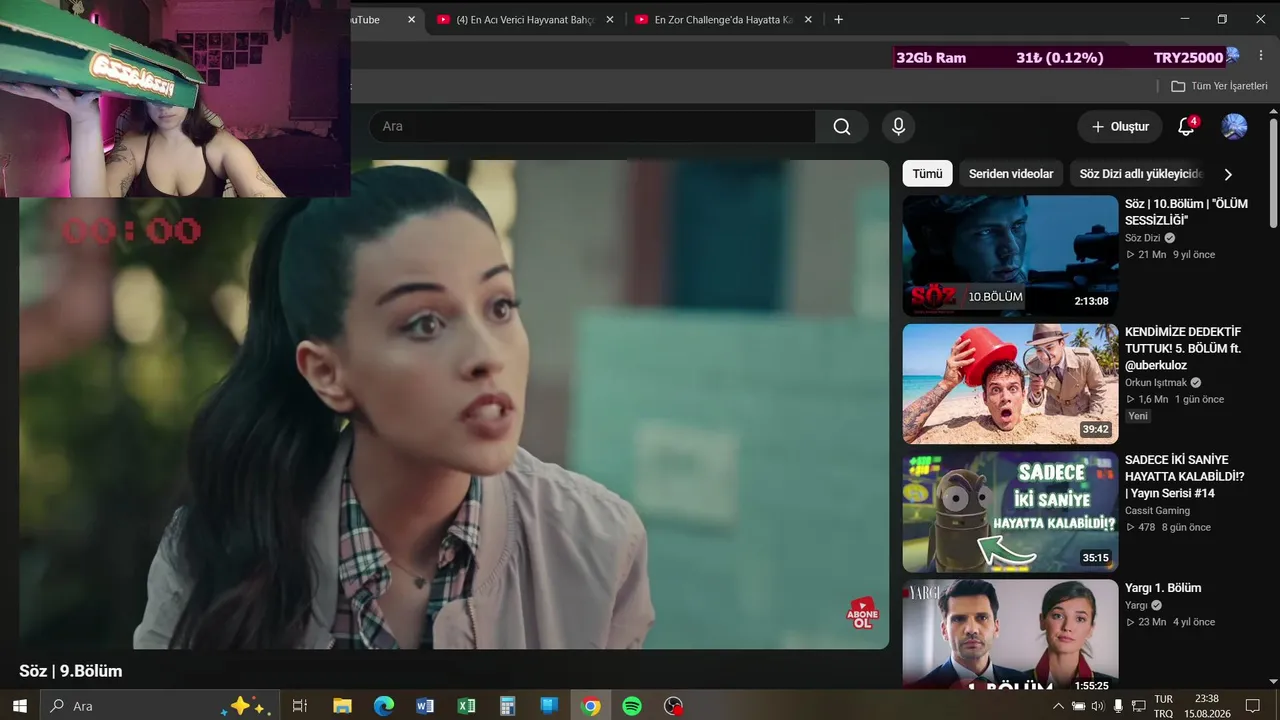Screen dimensions: 1280x720
Task: Click the ABONE OL subscribe badge on video
Action: pos(862,614)
